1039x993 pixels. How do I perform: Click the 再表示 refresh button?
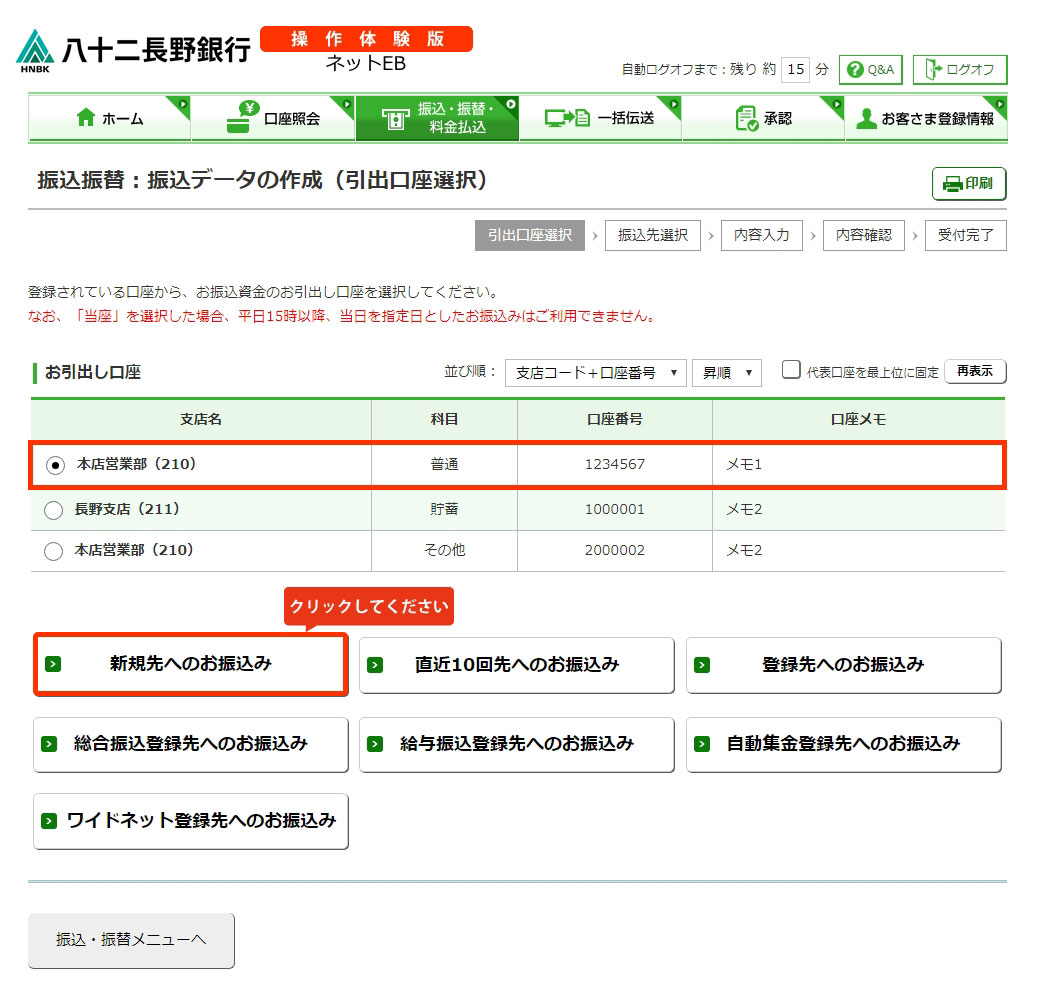(975, 371)
